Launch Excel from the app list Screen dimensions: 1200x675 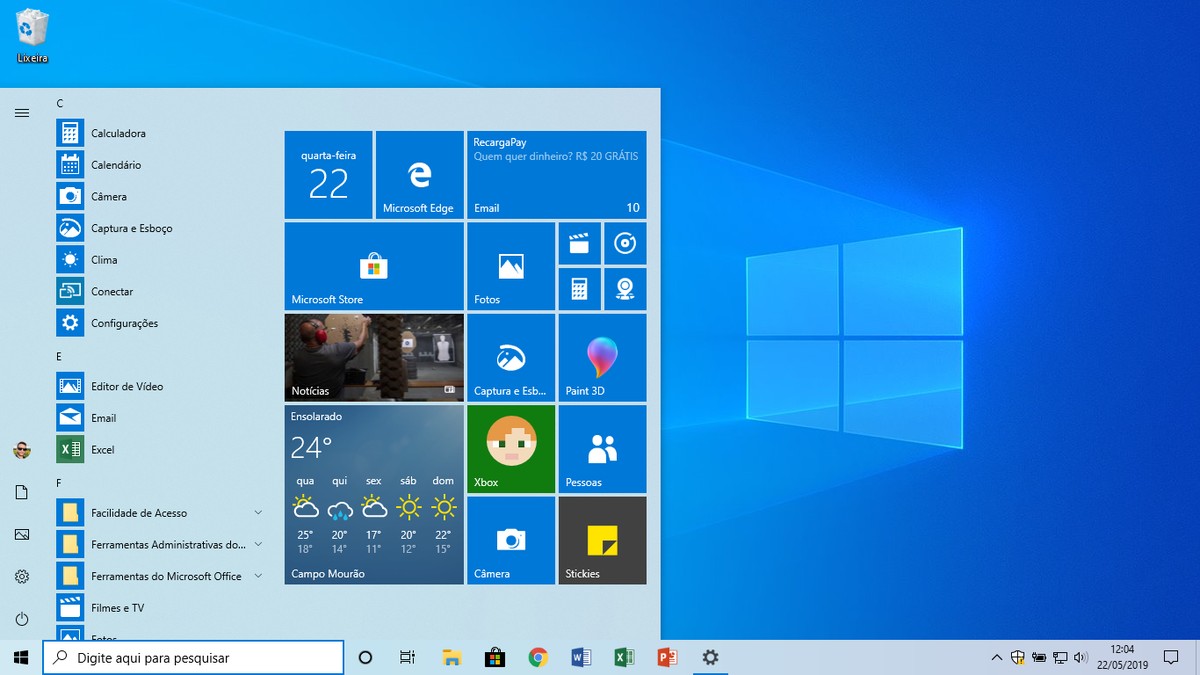[x=160, y=450]
